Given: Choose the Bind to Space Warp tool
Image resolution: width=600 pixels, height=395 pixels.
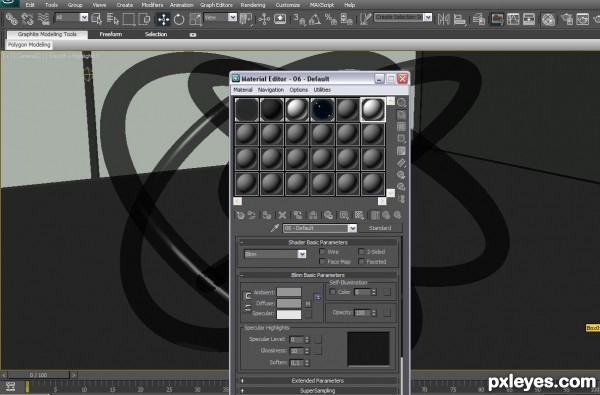Looking at the screenshot, I should click(x=44, y=18).
